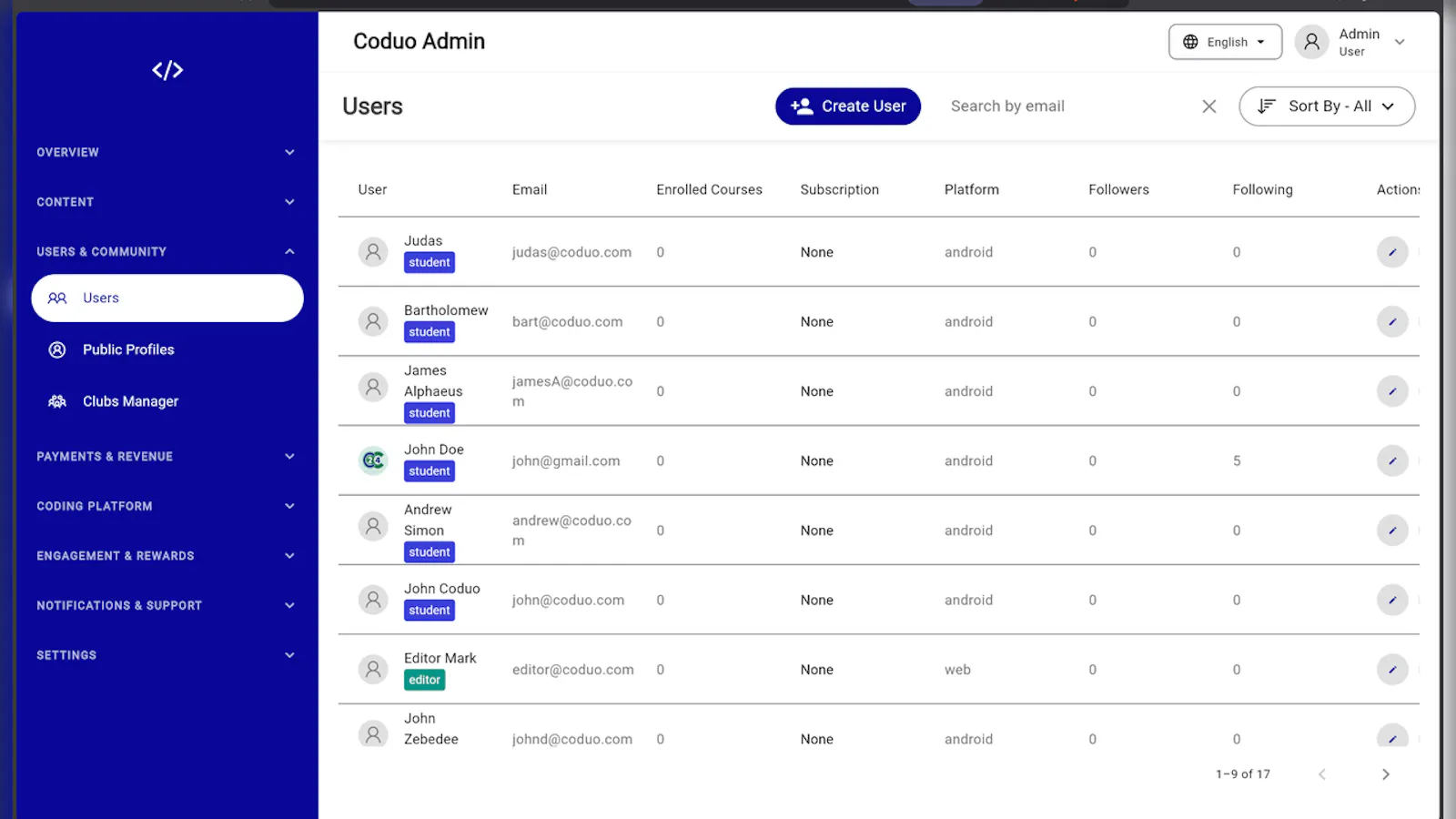Click John Doe's following count 5
This screenshot has height=819, width=1456.
1237,460
